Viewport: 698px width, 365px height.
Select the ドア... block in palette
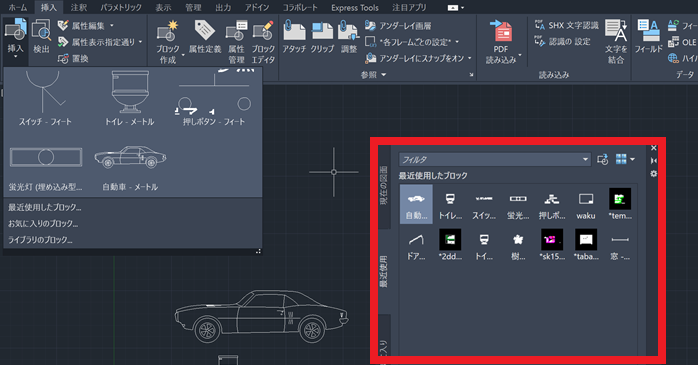pos(416,246)
